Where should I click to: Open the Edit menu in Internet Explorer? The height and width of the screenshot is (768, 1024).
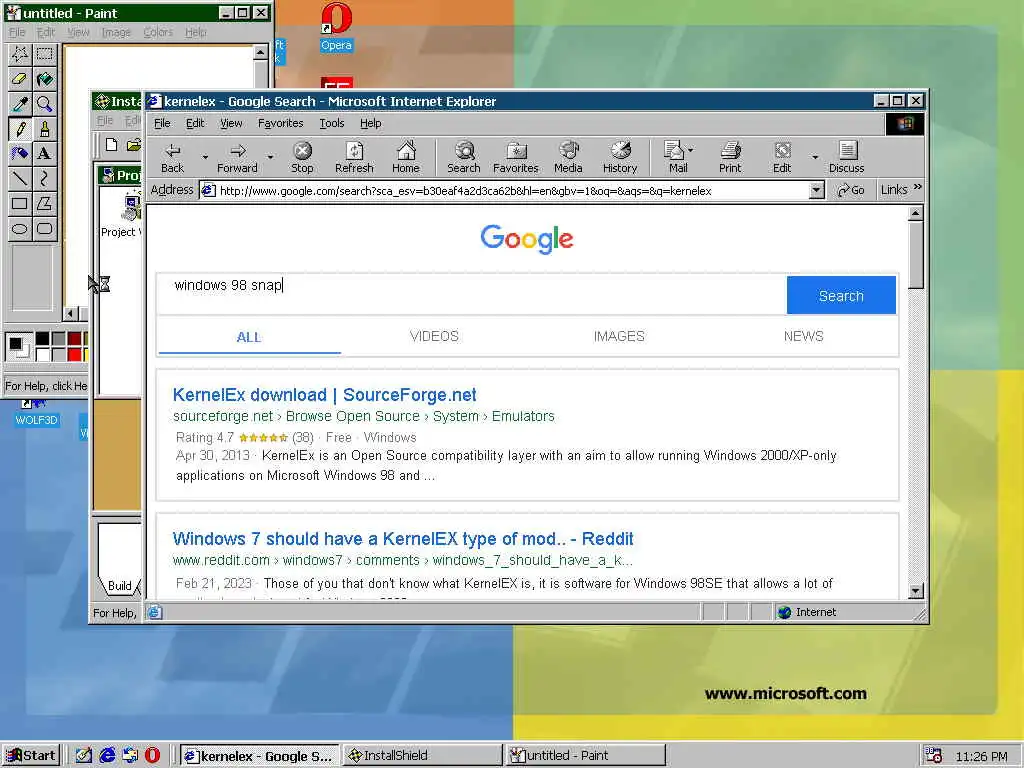point(195,123)
